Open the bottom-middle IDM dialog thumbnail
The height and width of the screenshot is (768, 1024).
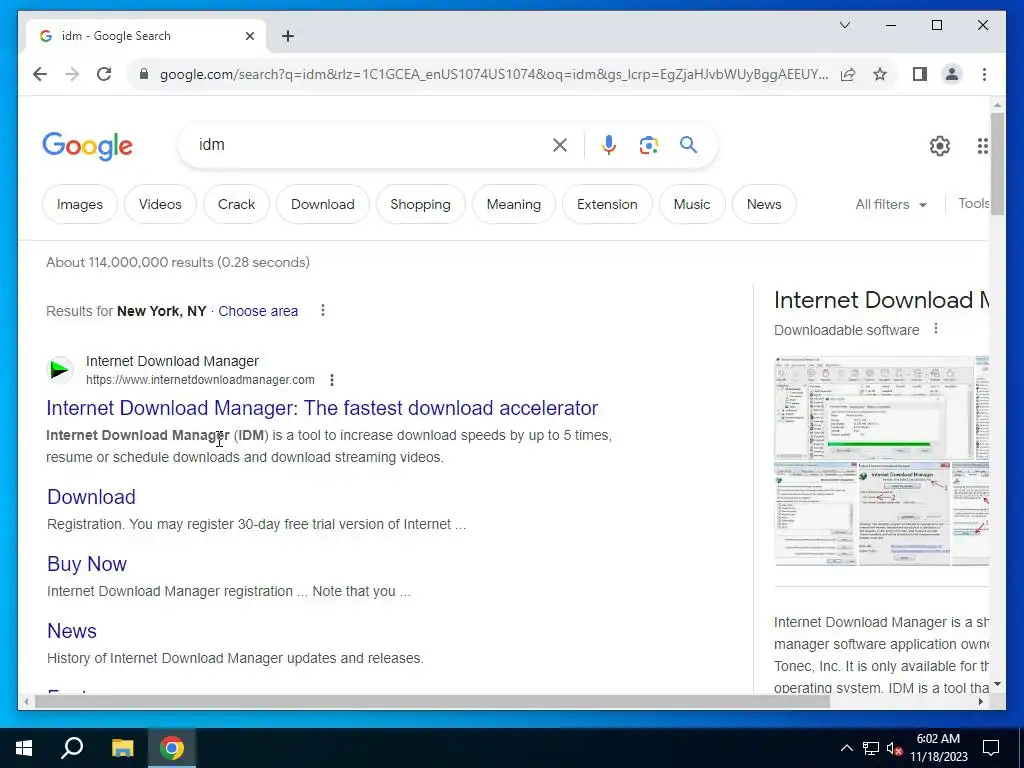click(904, 515)
